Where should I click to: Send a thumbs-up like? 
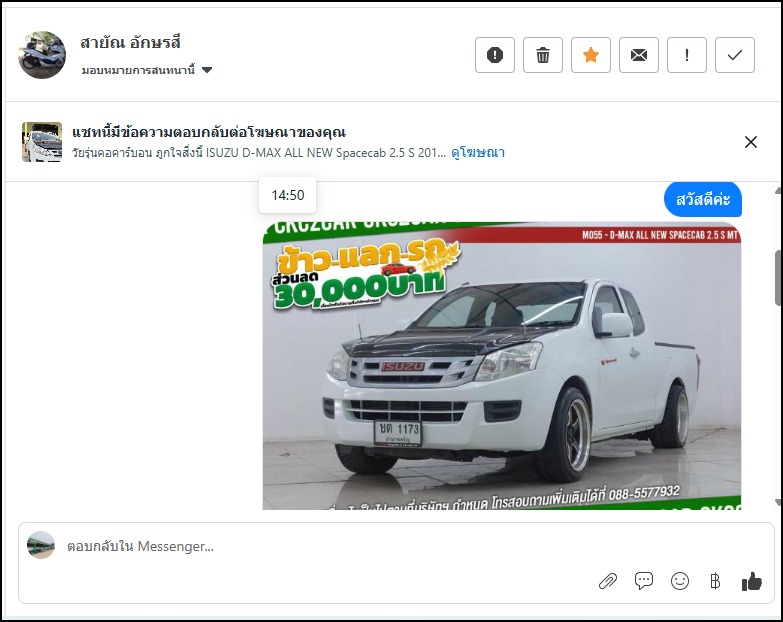point(752,581)
